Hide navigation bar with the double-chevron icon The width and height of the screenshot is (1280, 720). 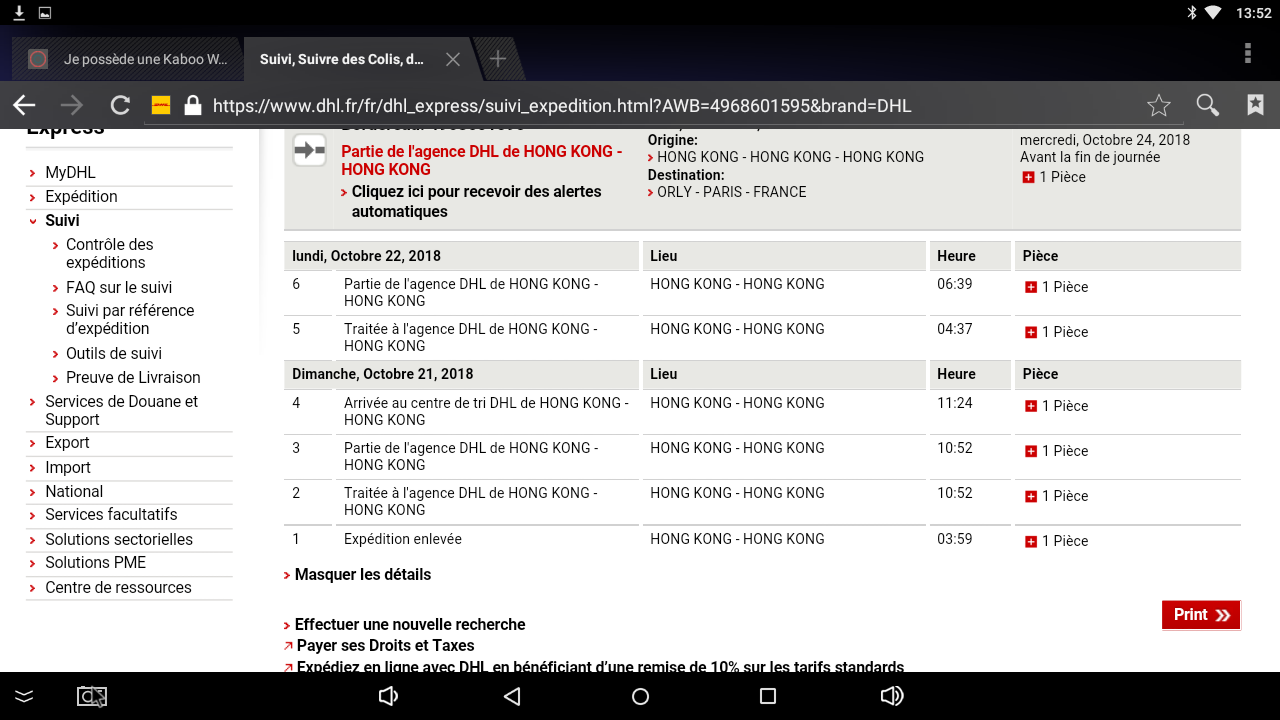(x=24, y=696)
